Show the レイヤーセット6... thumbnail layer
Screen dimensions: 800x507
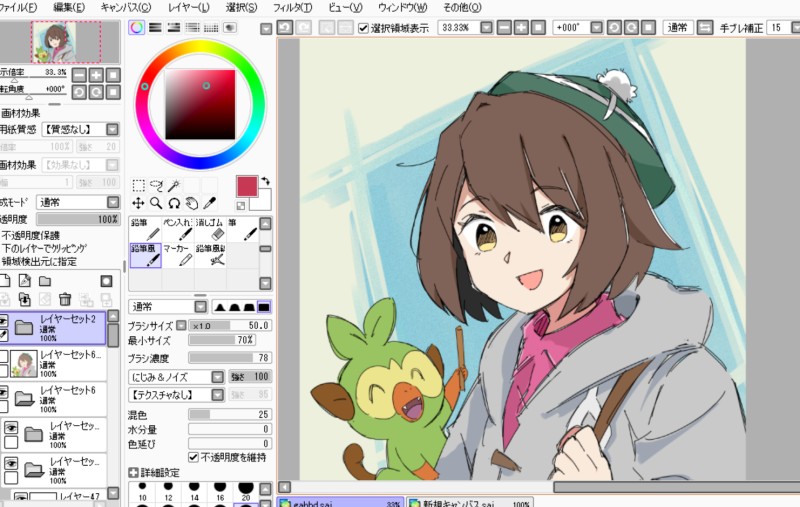coord(4,356)
